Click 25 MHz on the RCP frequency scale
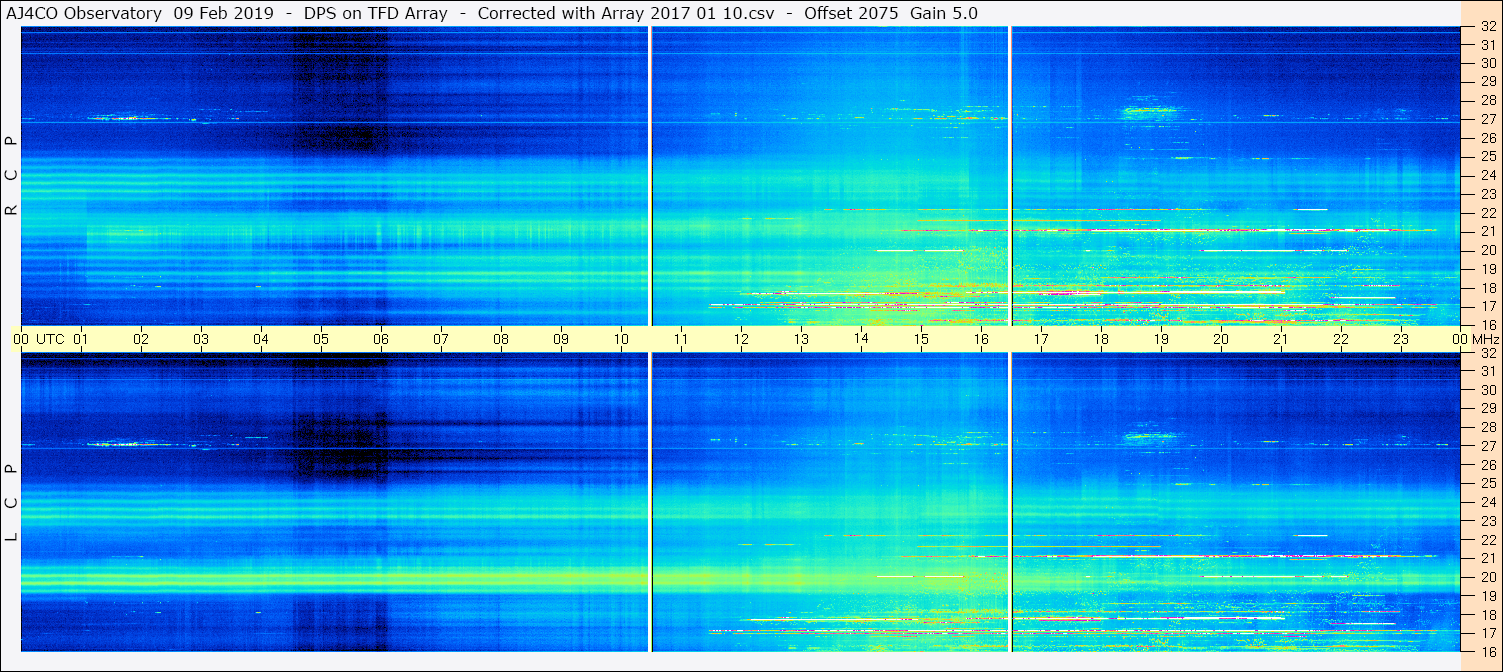This screenshot has width=1503, height=672. pyautogui.click(x=1487, y=156)
